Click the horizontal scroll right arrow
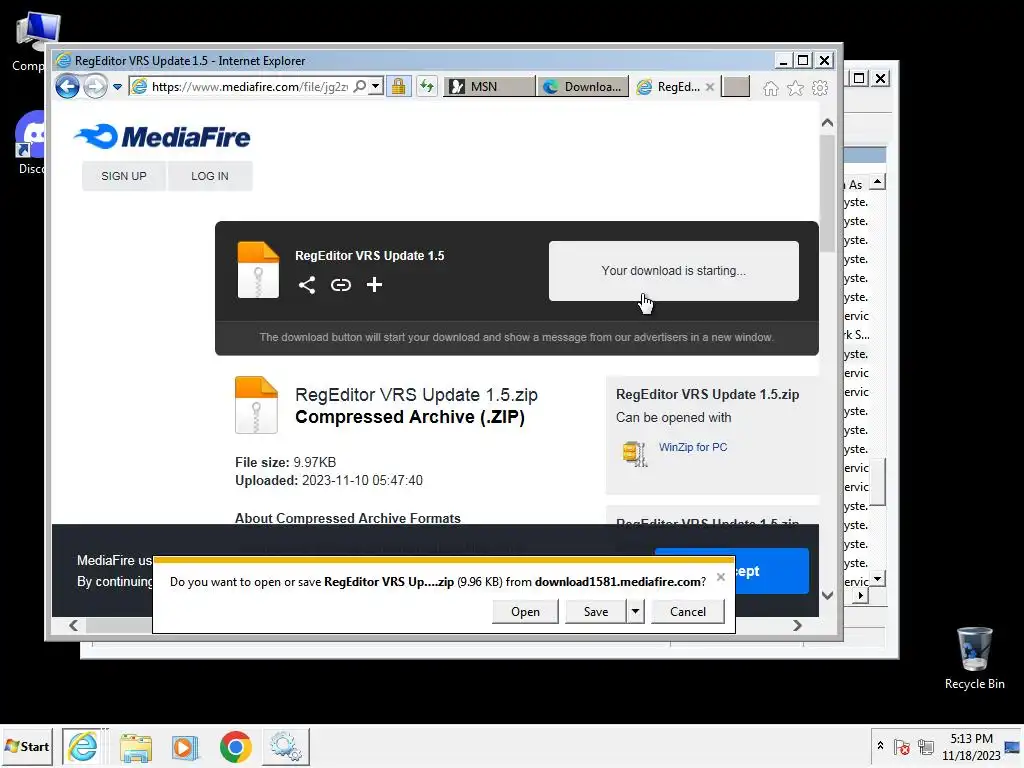 click(x=797, y=626)
